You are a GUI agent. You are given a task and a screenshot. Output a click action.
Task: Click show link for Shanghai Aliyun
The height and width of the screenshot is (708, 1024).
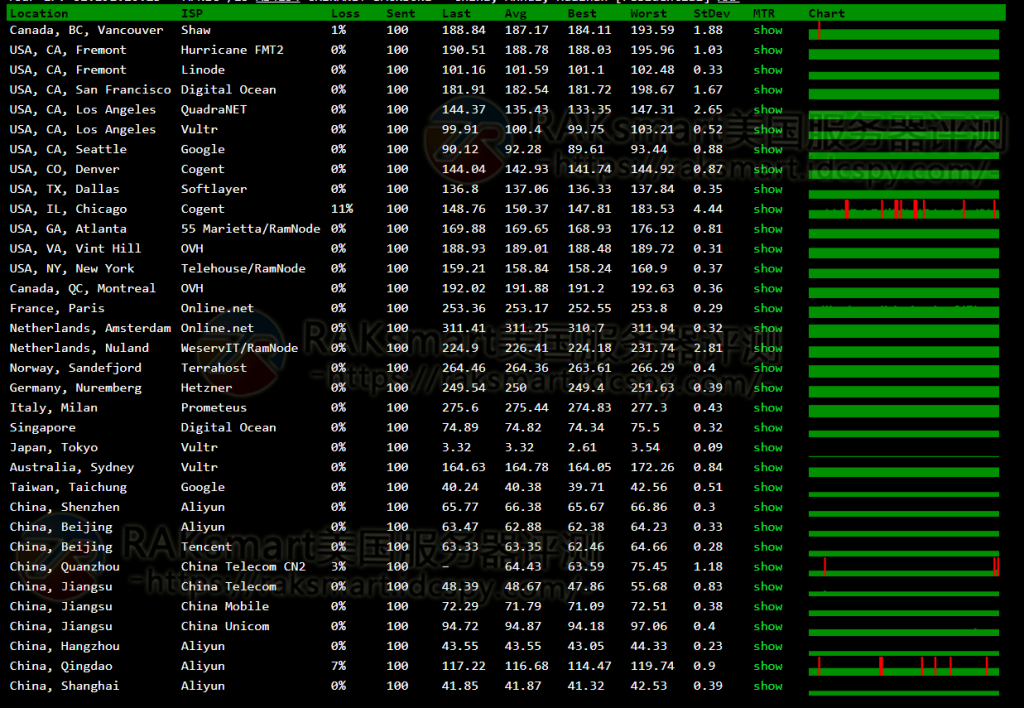[768, 686]
